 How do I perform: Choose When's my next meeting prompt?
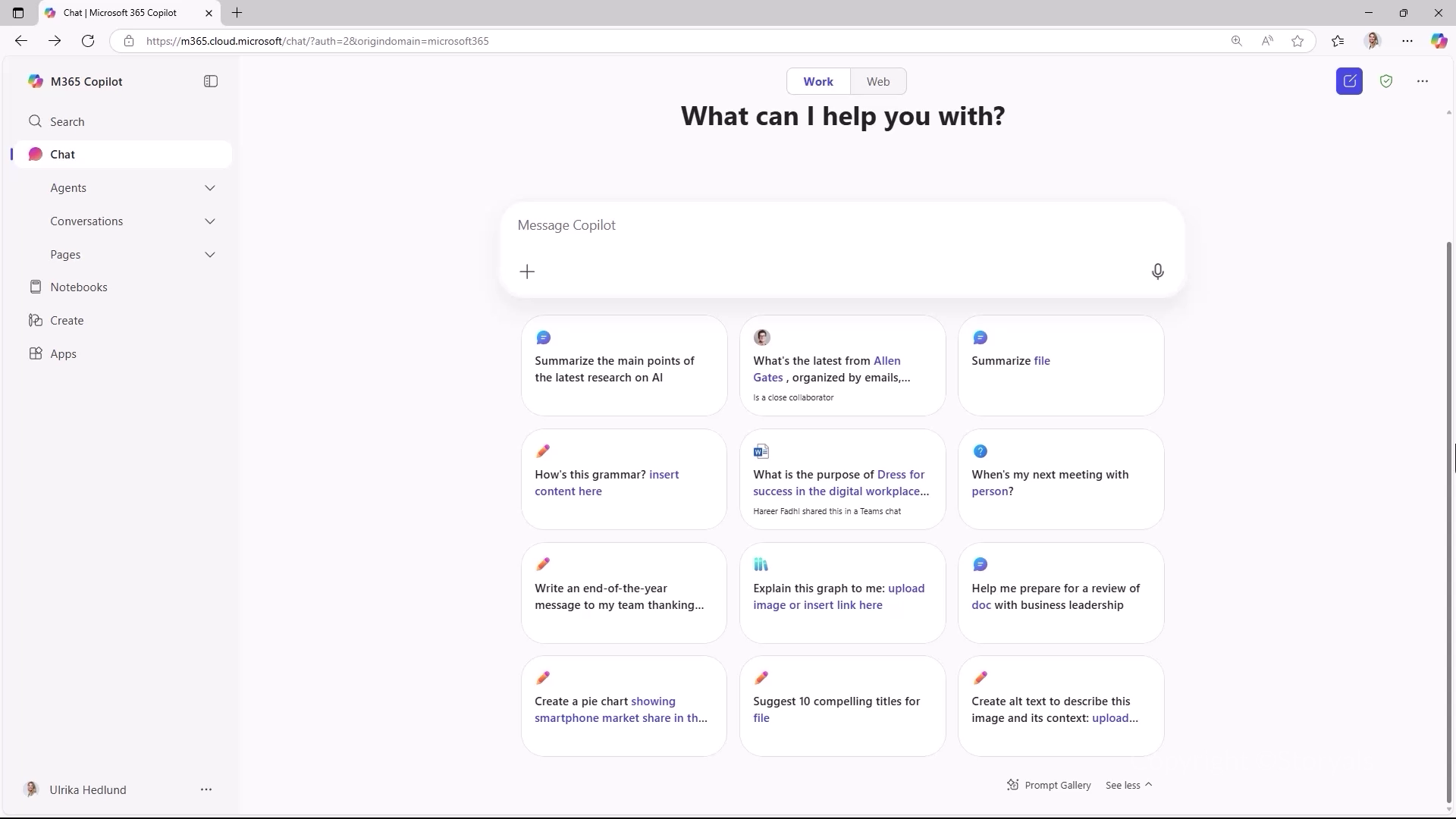click(1060, 479)
